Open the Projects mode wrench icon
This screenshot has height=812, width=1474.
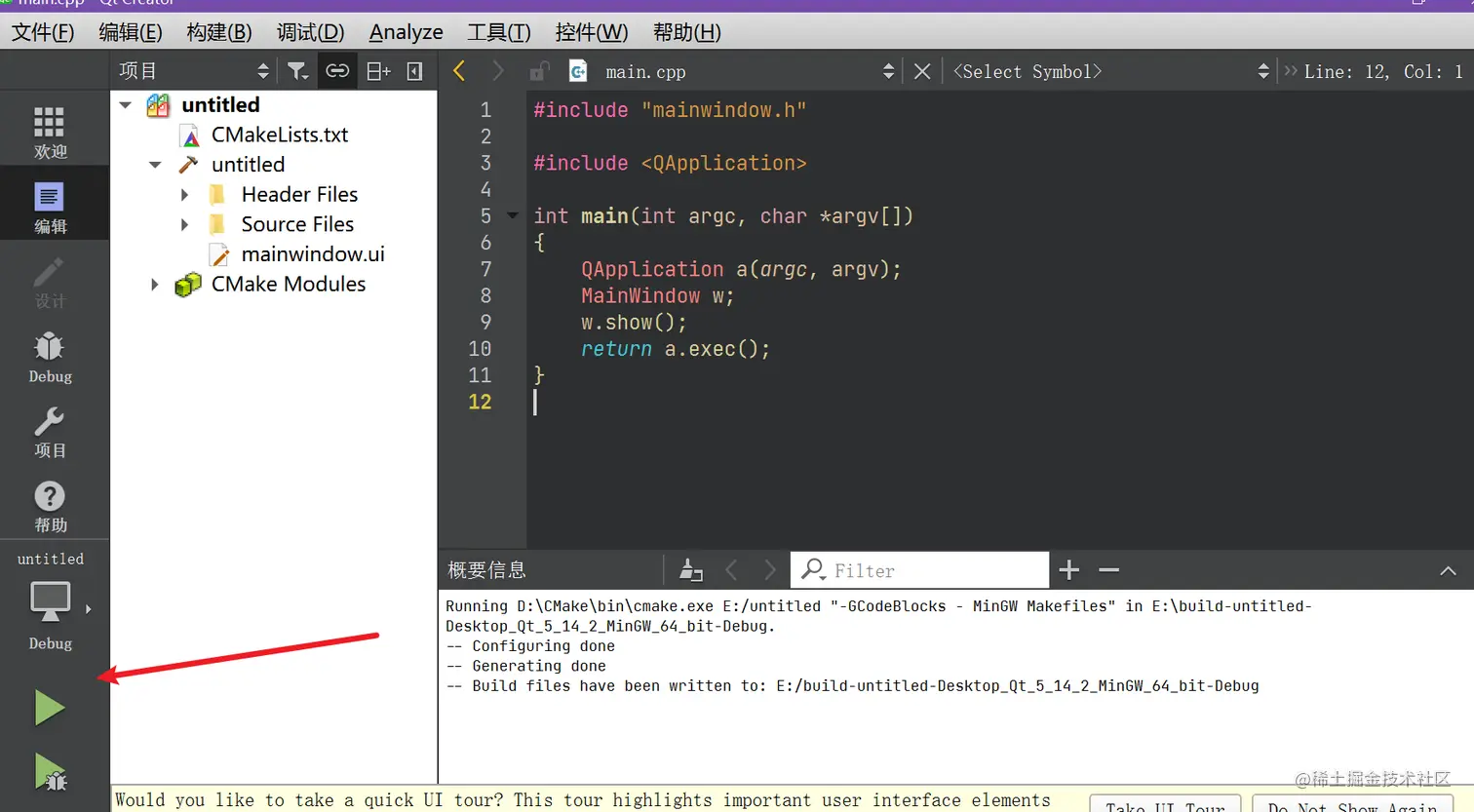50,433
